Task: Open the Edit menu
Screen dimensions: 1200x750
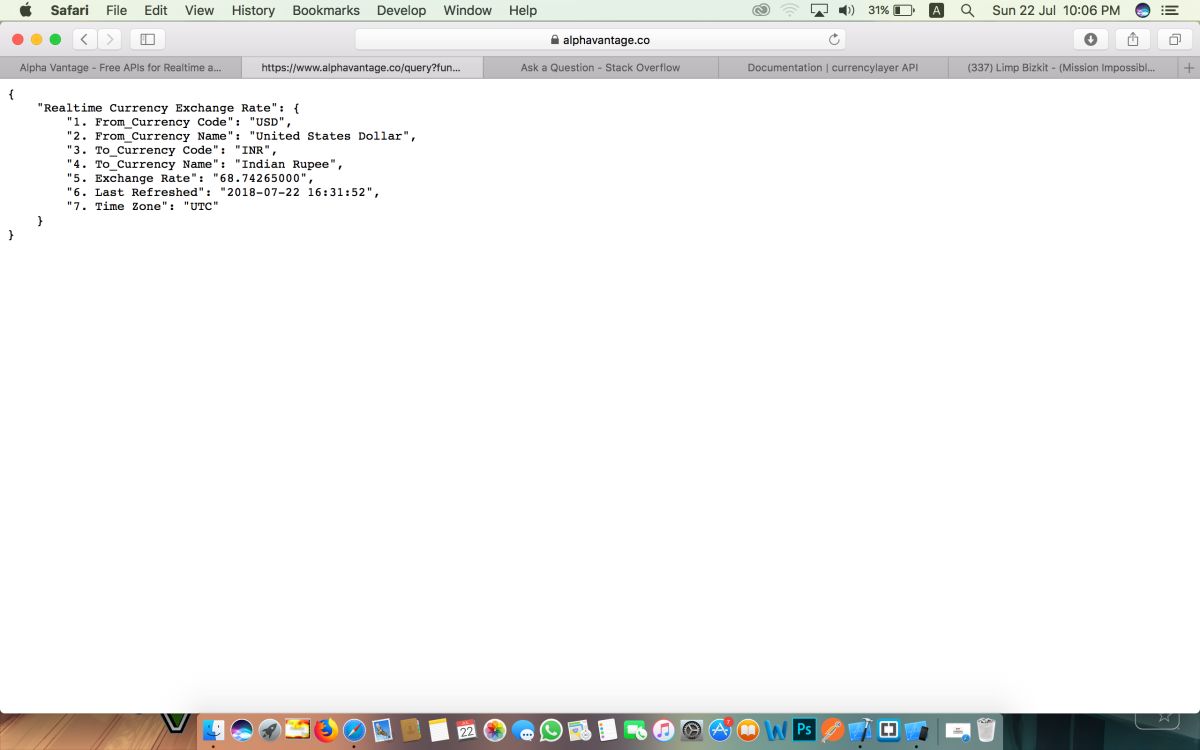Action: (155, 10)
